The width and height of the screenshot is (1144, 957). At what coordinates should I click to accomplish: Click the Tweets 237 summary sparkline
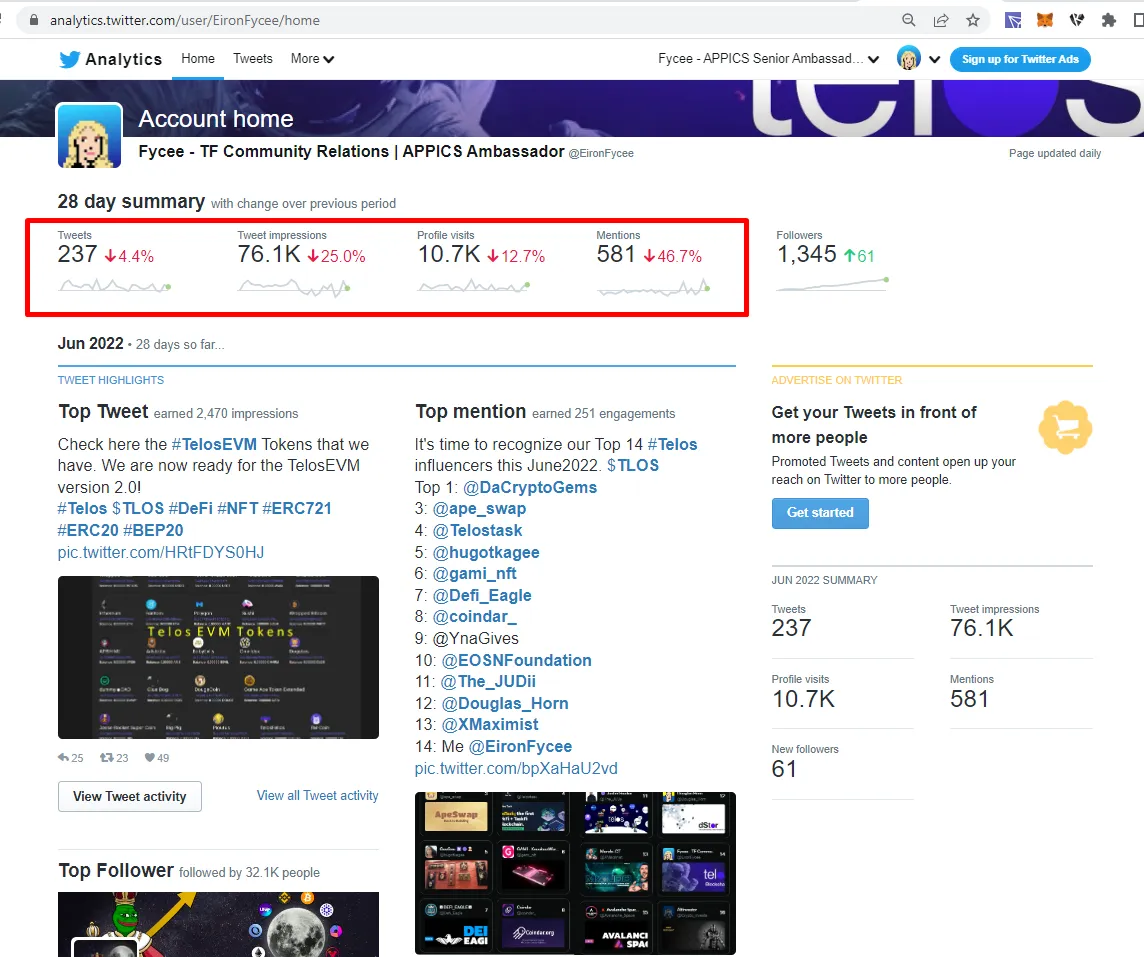[115, 286]
